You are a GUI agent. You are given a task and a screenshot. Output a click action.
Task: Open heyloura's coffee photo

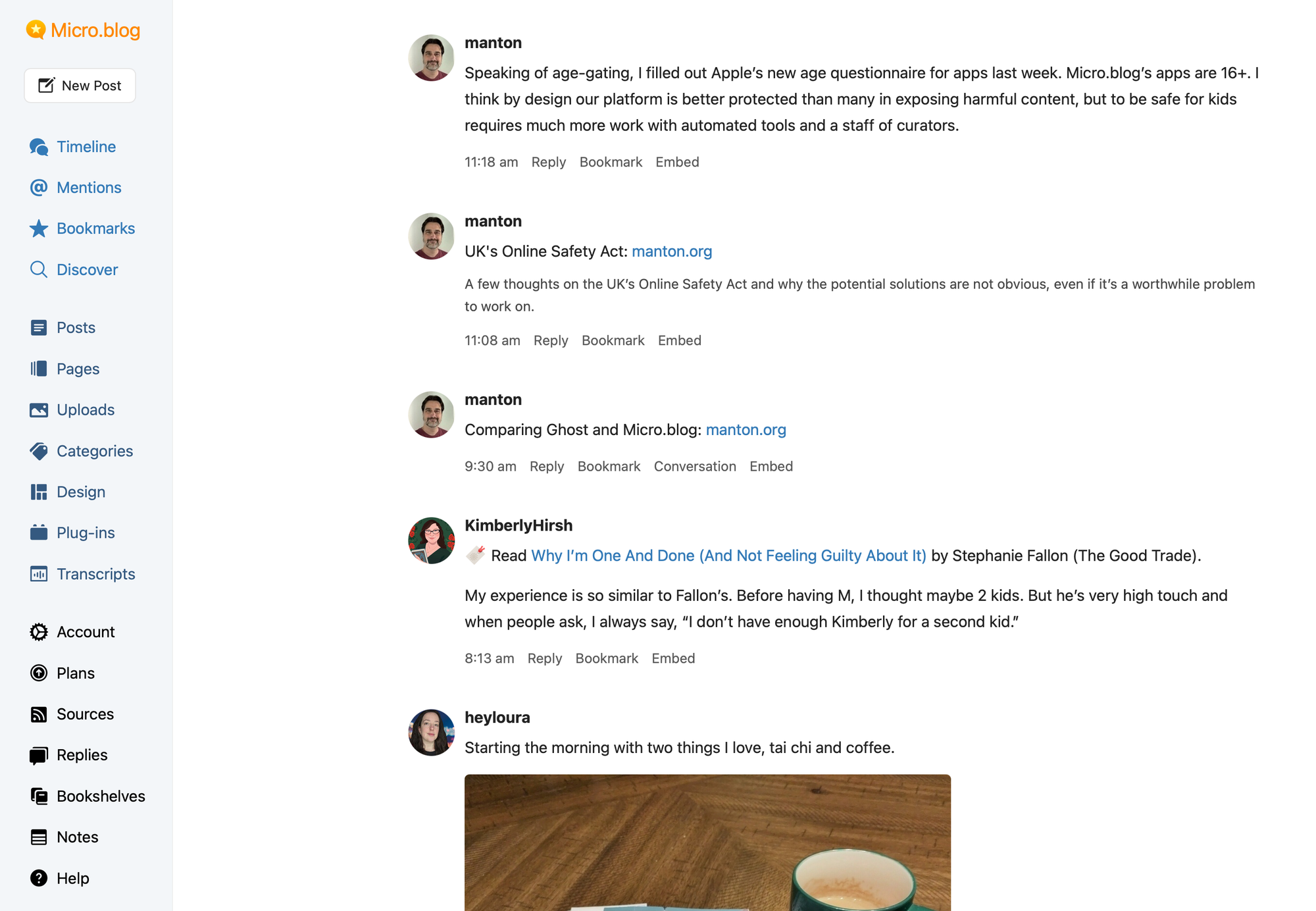[x=707, y=843]
